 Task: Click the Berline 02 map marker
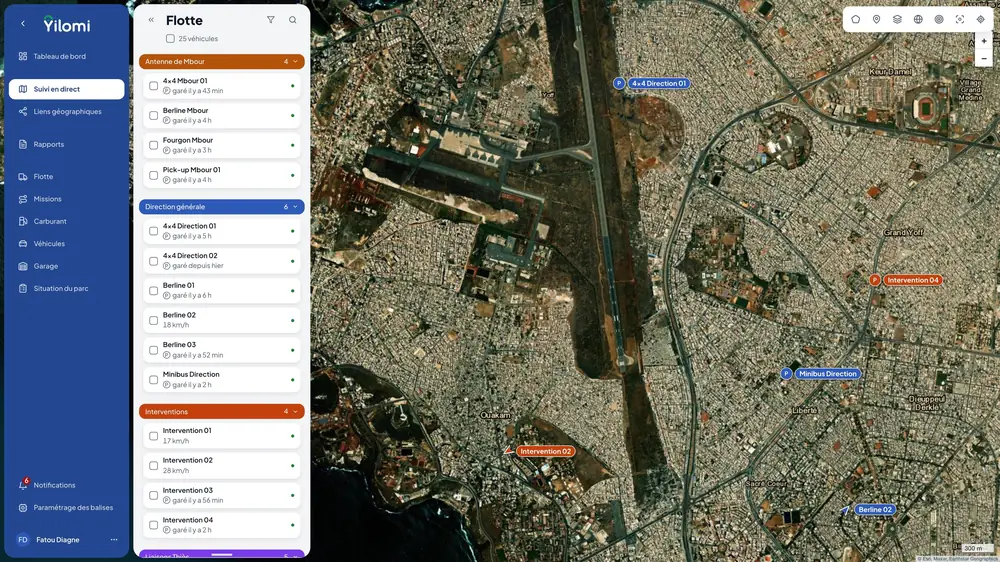click(869, 510)
